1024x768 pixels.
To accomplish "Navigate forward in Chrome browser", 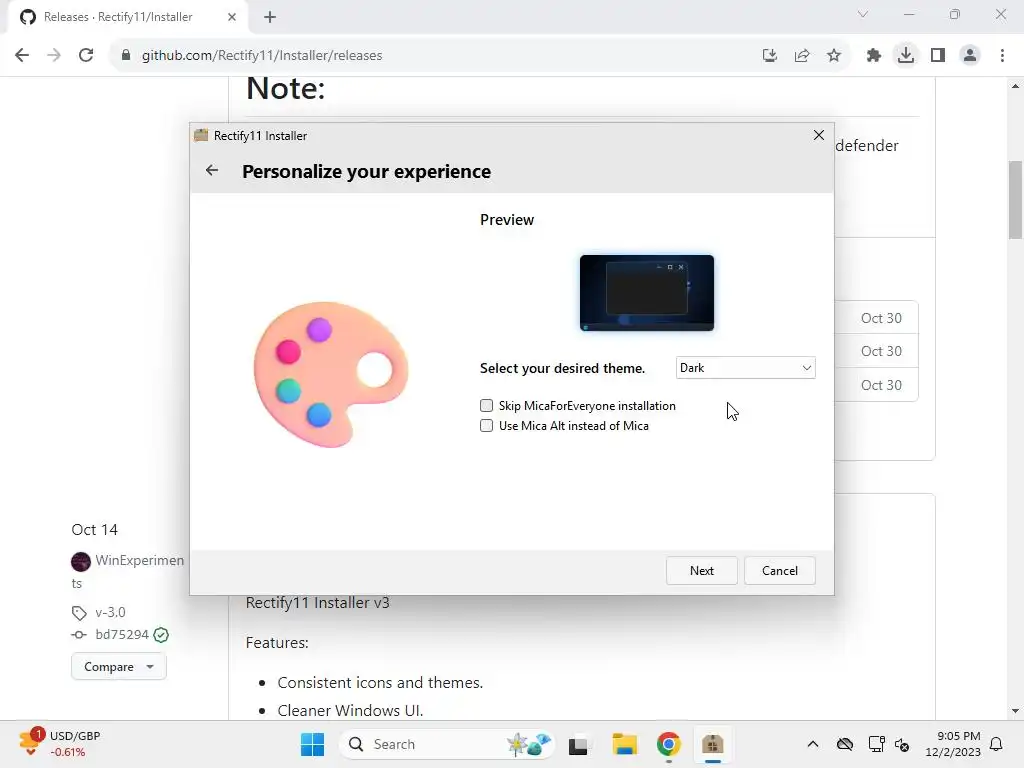I will (54, 56).
